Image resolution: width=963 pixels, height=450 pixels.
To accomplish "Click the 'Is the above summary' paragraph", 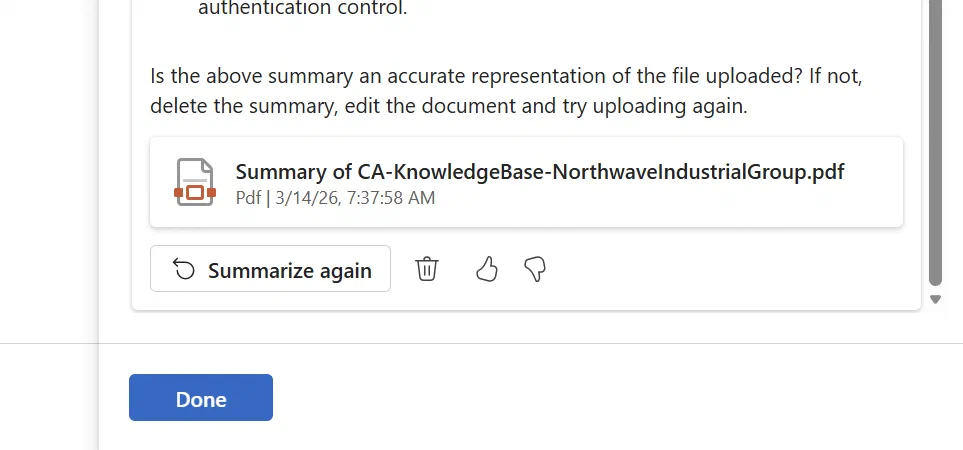I will click(x=507, y=91).
